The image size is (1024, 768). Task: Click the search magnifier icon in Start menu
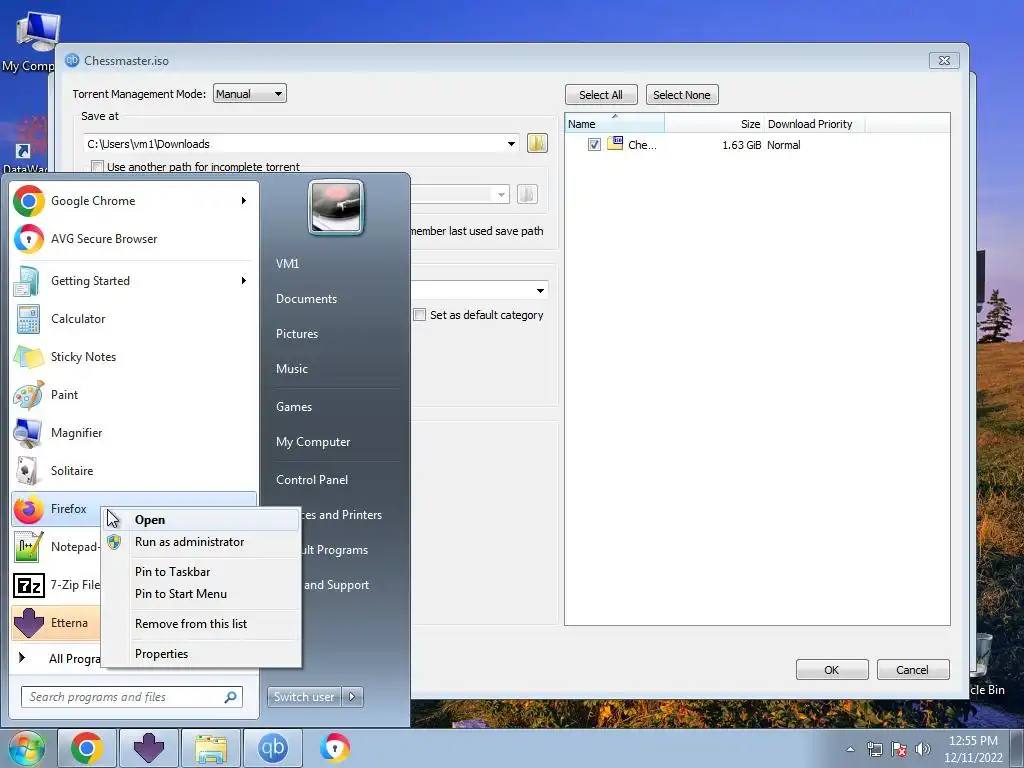tap(231, 697)
